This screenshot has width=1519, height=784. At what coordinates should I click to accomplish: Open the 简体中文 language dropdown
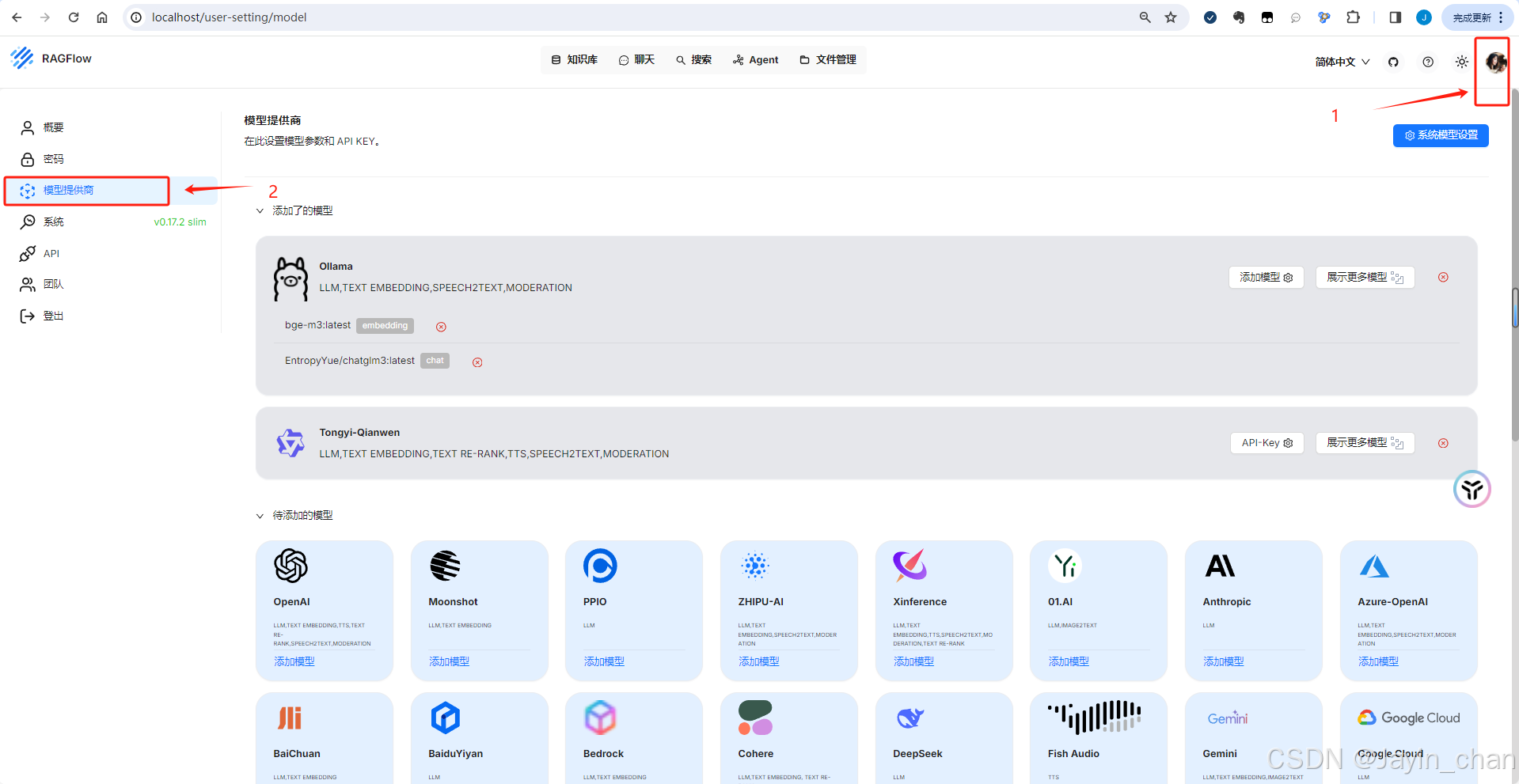tap(1342, 62)
